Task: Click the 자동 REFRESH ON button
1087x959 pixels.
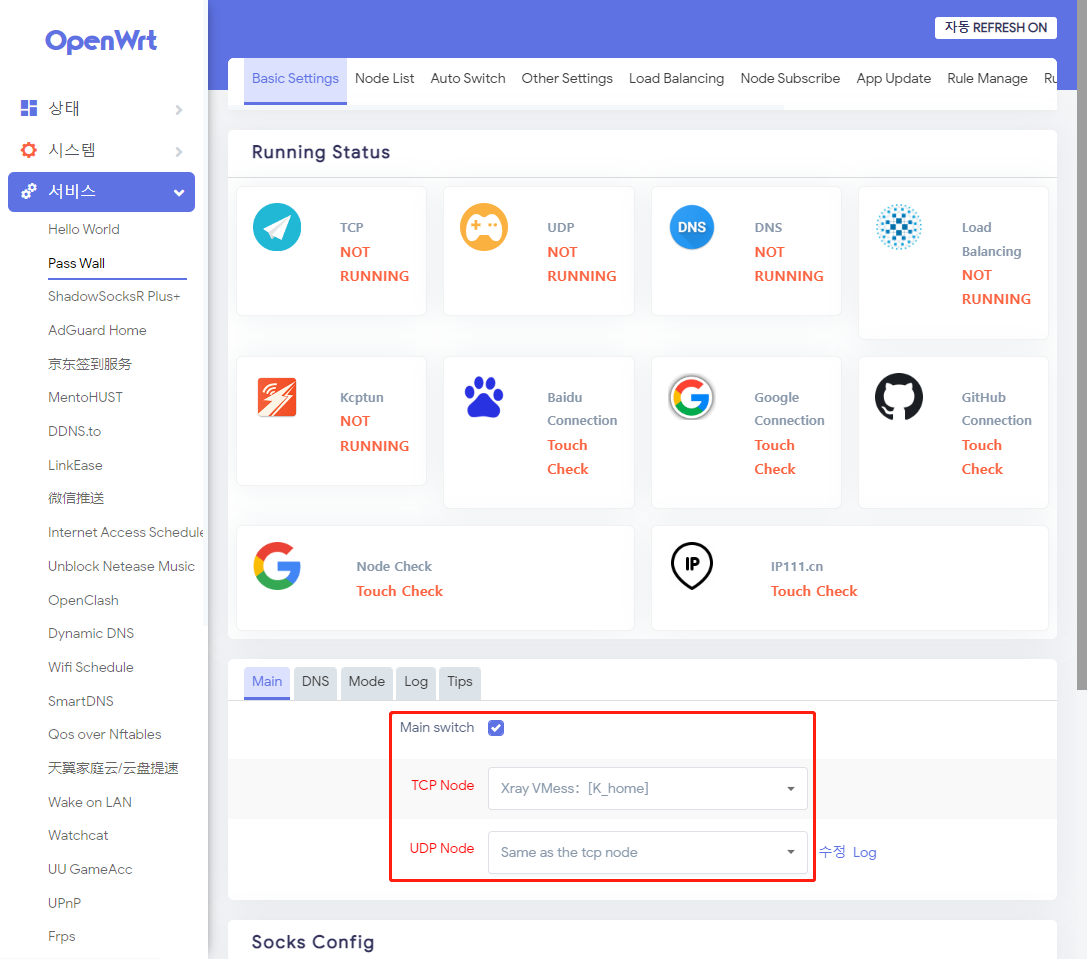Action: (995, 28)
